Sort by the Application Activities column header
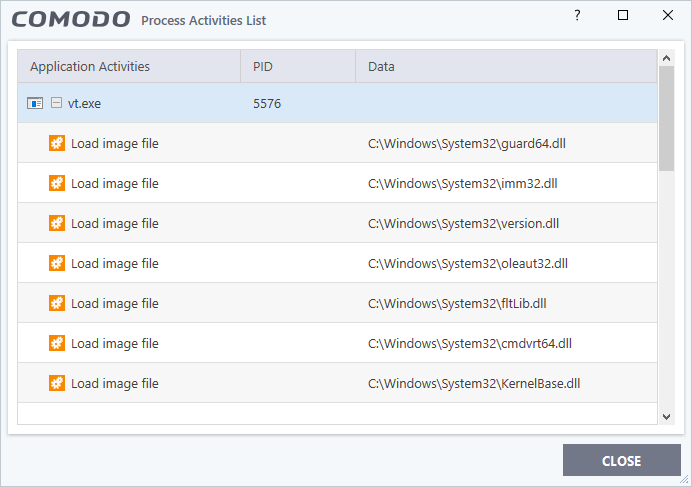 click(129, 66)
